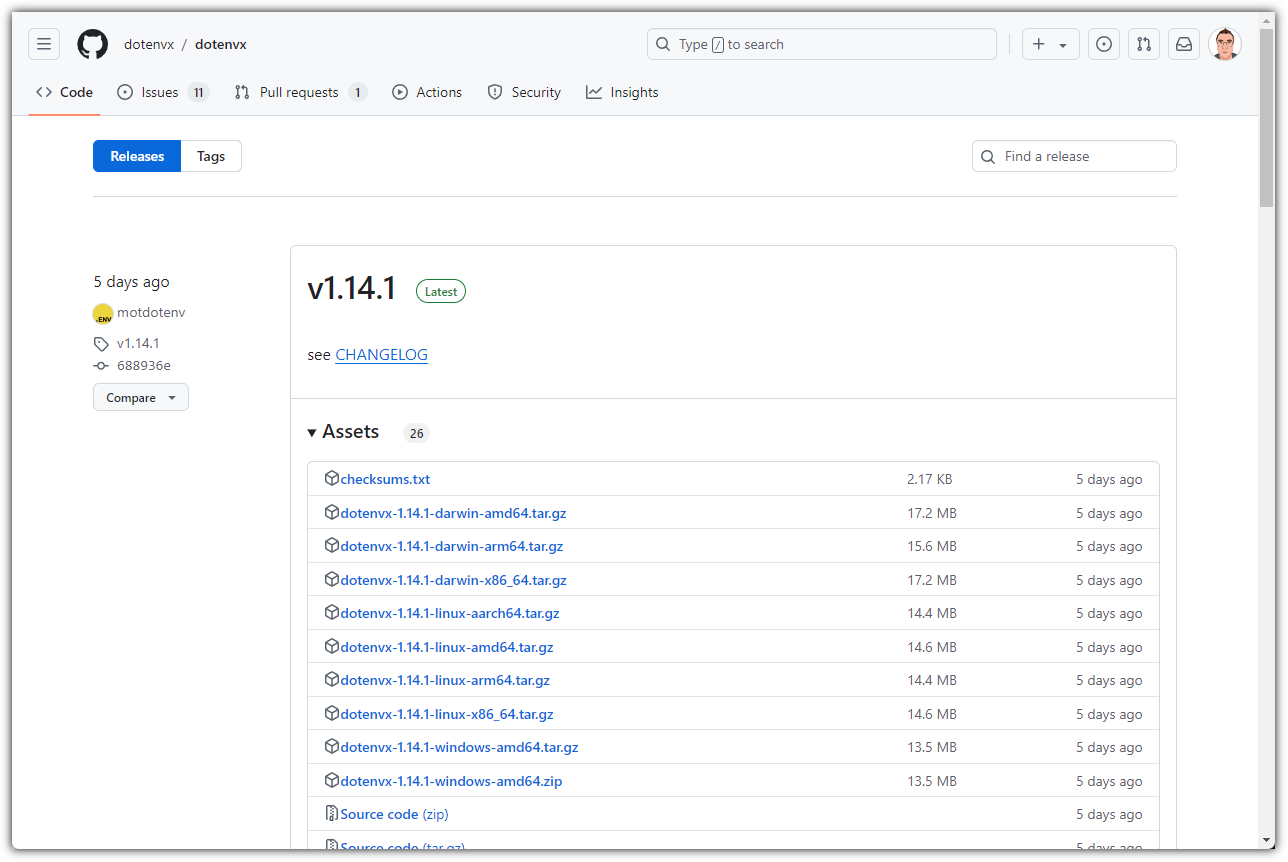Screen dimensions: 1288x862
Task: Download Source code (zip)
Action: 394,814
